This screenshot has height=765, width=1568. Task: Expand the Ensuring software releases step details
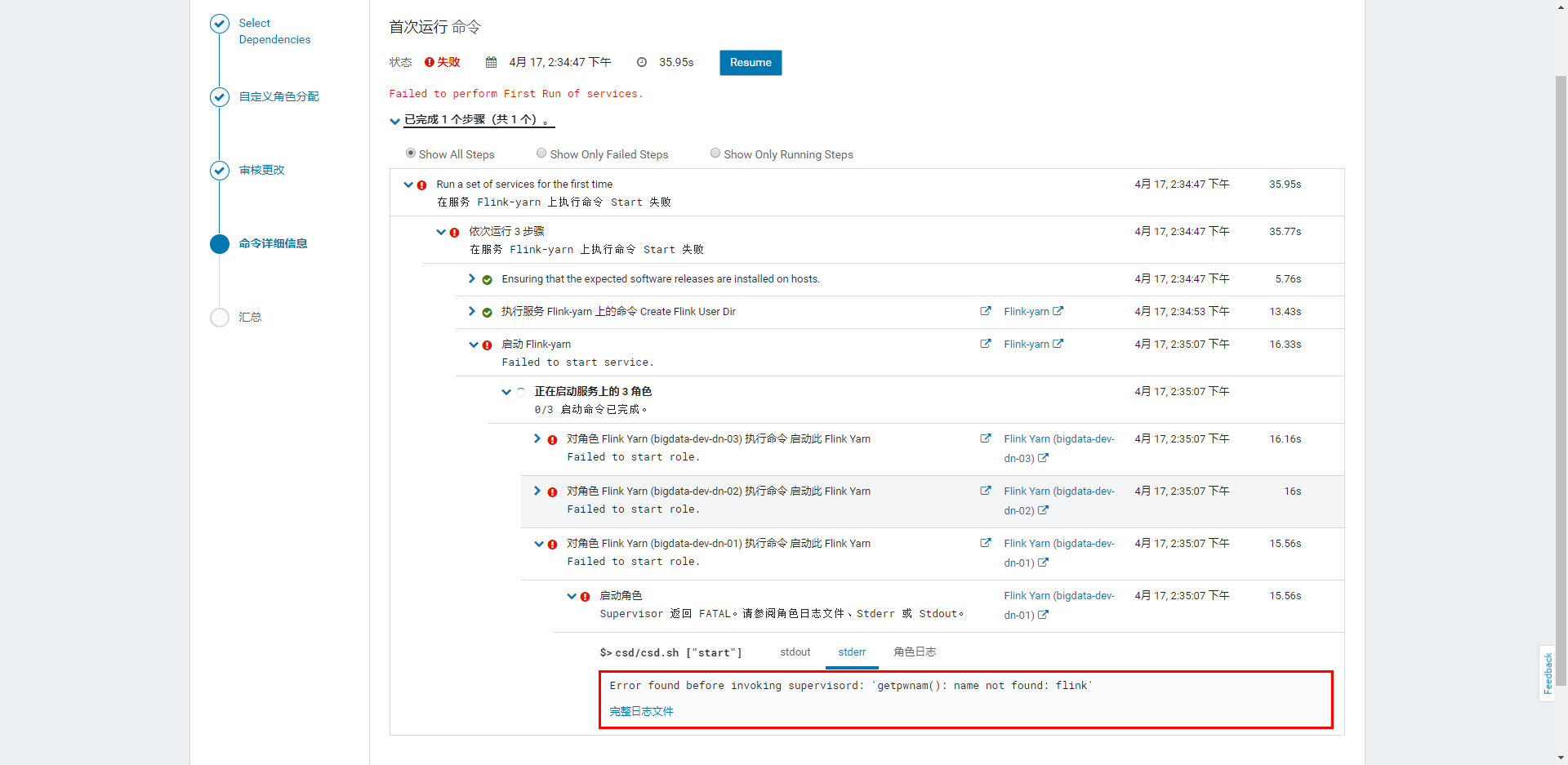[x=471, y=278]
